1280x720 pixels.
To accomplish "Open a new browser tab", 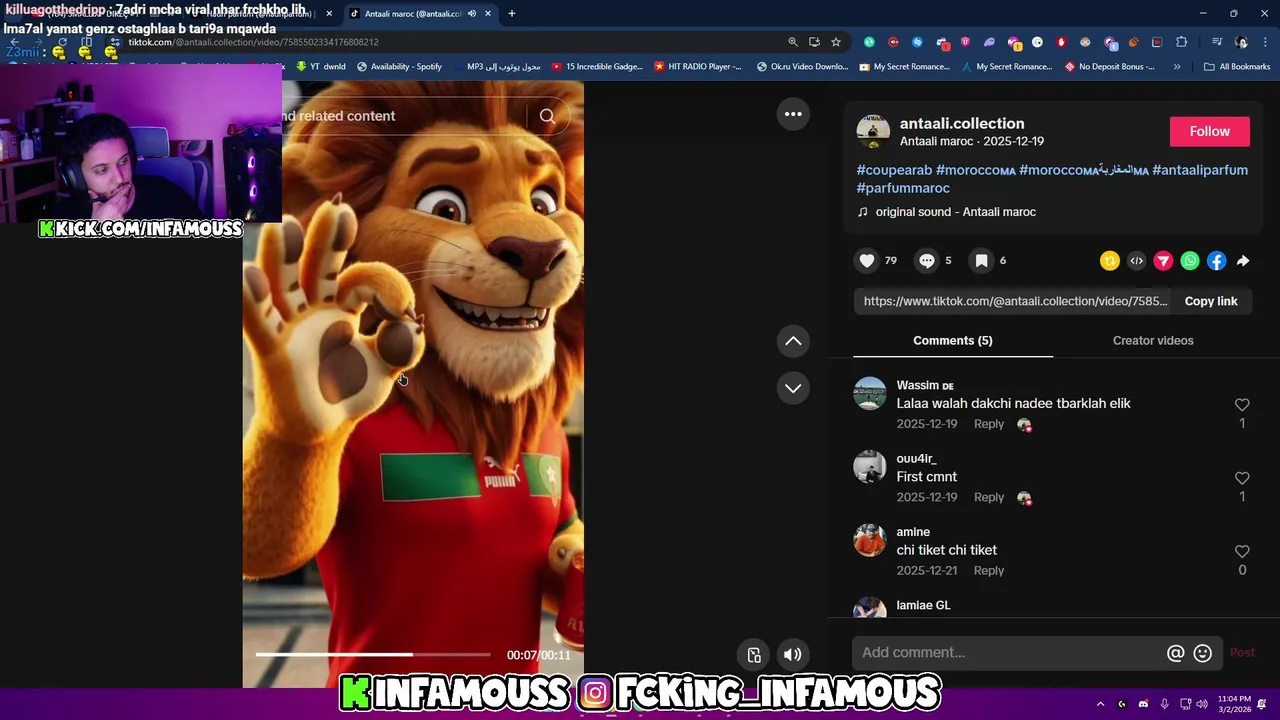I will tap(512, 14).
